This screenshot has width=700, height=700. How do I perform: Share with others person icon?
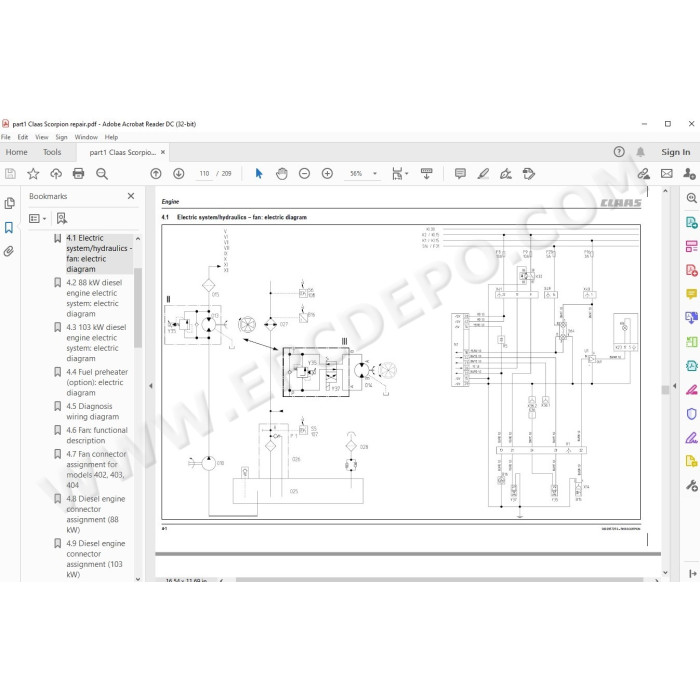click(x=689, y=174)
